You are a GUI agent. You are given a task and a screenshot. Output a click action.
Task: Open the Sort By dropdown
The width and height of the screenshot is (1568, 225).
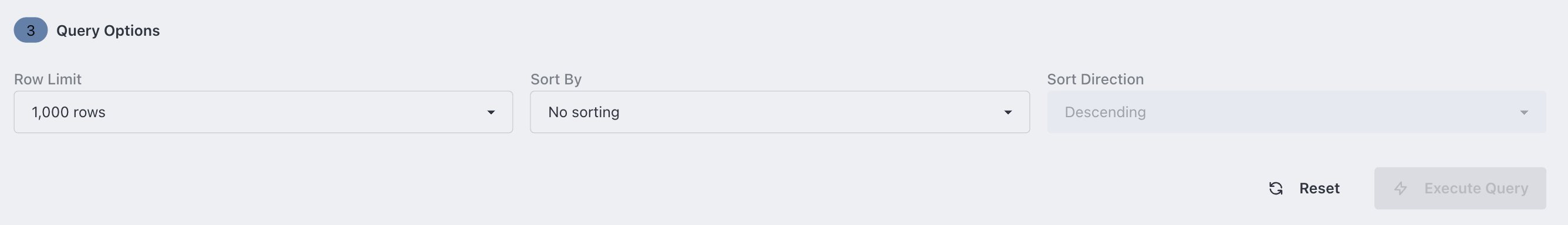coord(780,112)
